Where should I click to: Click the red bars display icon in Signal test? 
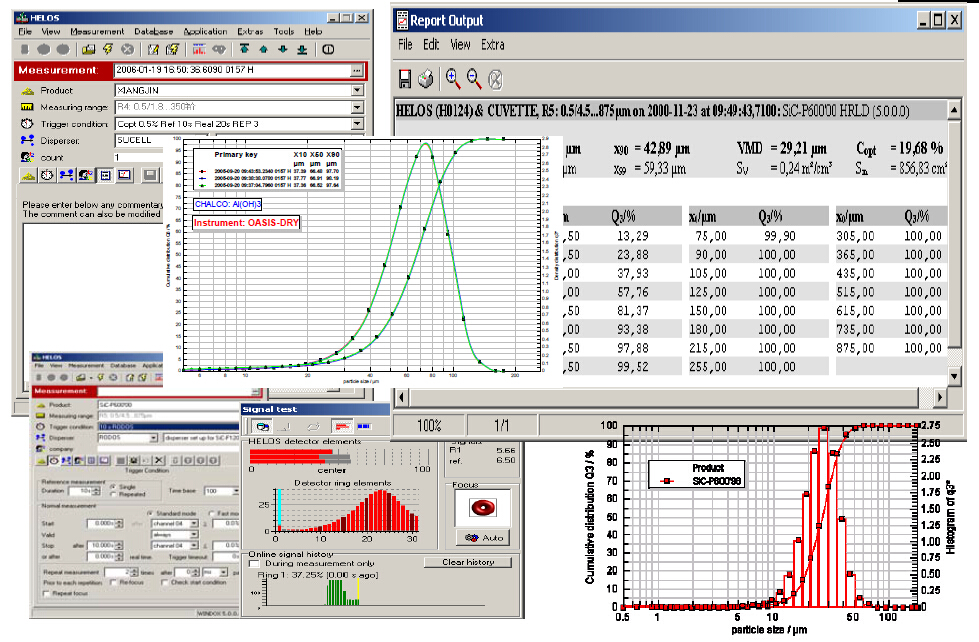[x=342, y=427]
